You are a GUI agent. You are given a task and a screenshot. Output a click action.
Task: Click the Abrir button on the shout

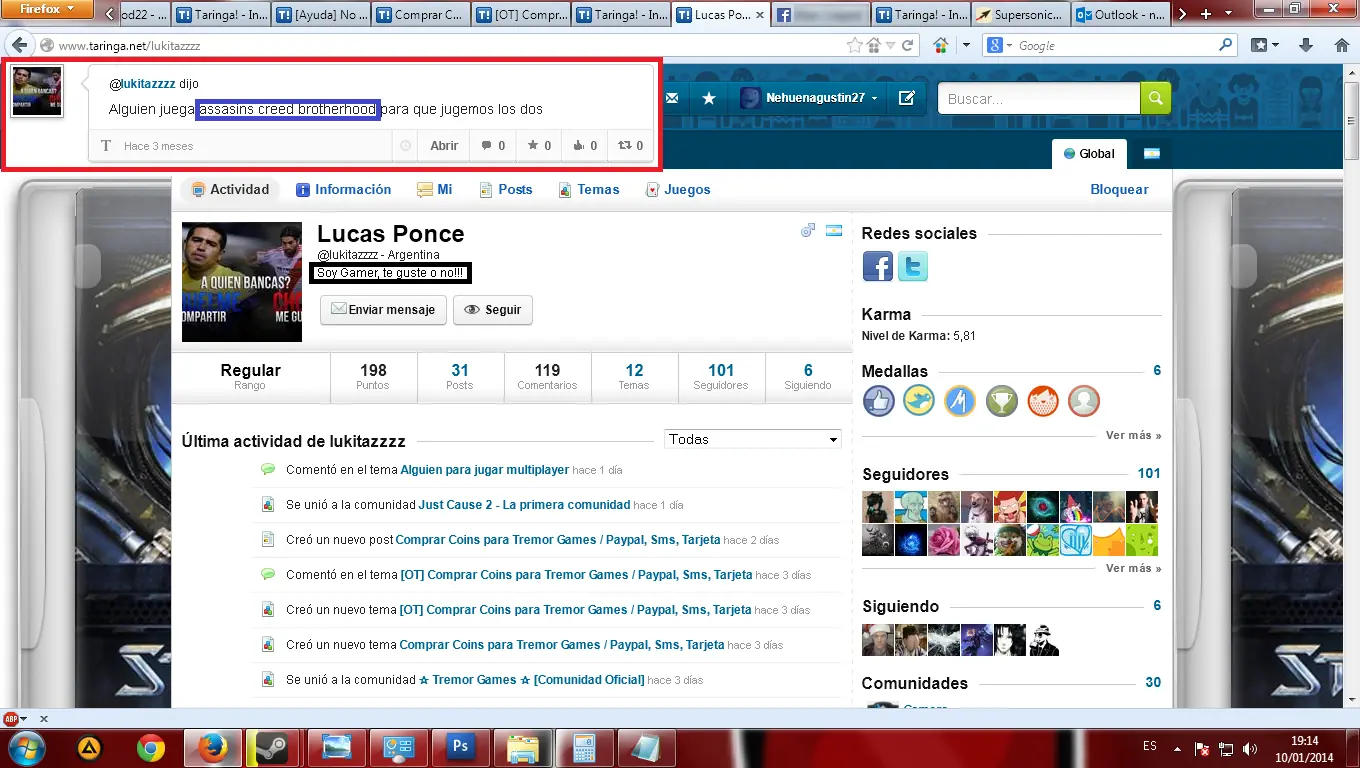pyautogui.click(x=444, y=146)
